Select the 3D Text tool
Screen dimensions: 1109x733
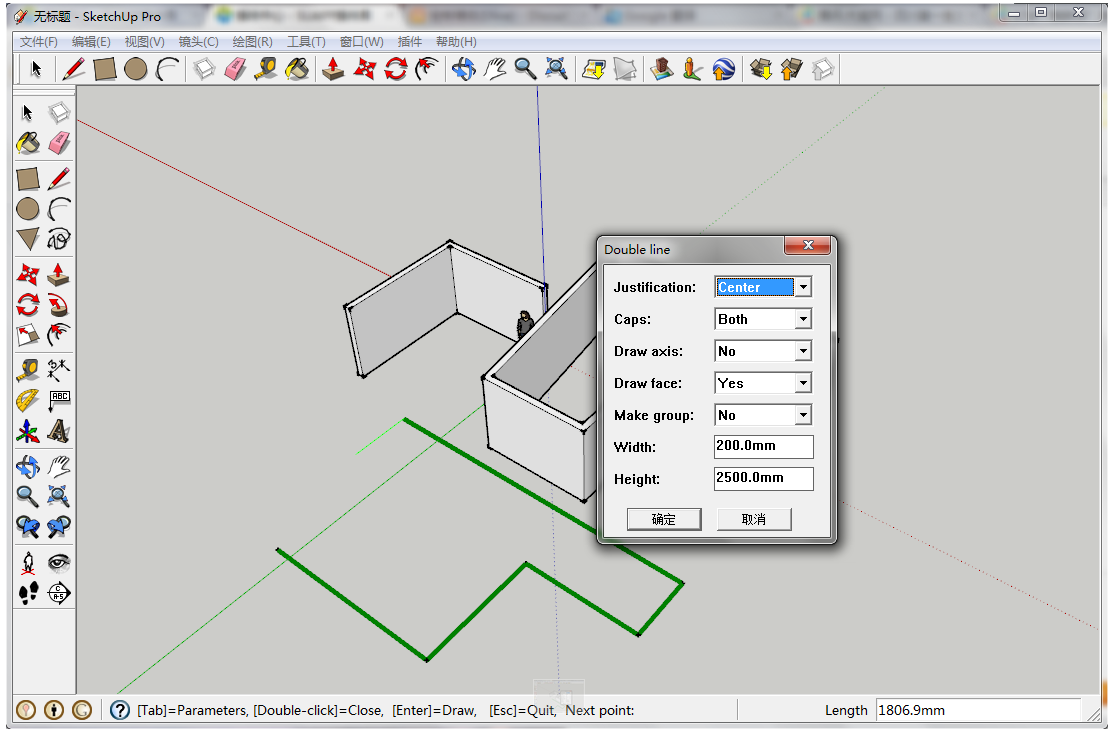pos(59,432)
